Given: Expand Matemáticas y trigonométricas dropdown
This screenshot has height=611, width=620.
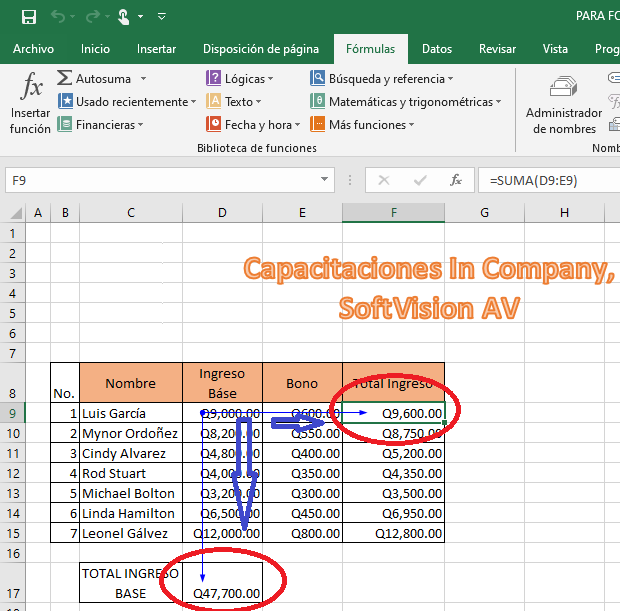Looking at the screenshot, I should (498, 102).
